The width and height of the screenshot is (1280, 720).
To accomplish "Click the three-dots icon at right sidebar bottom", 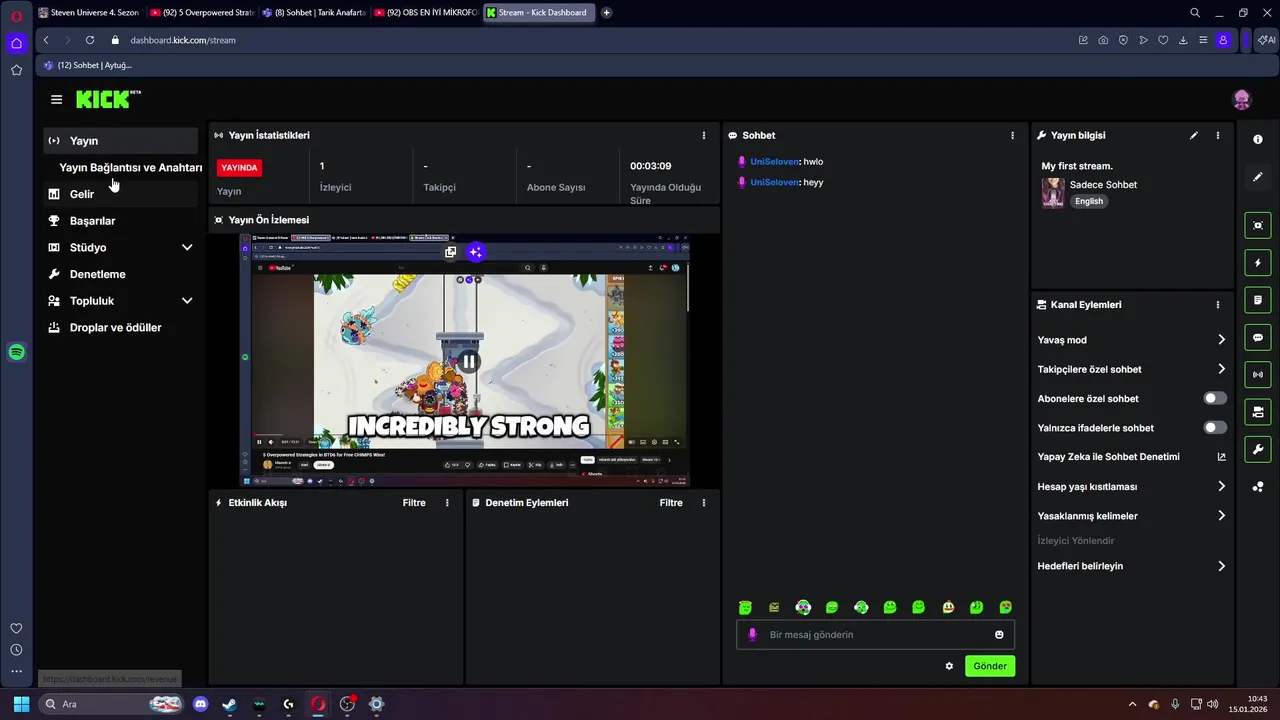I will tap(1258, 487).
